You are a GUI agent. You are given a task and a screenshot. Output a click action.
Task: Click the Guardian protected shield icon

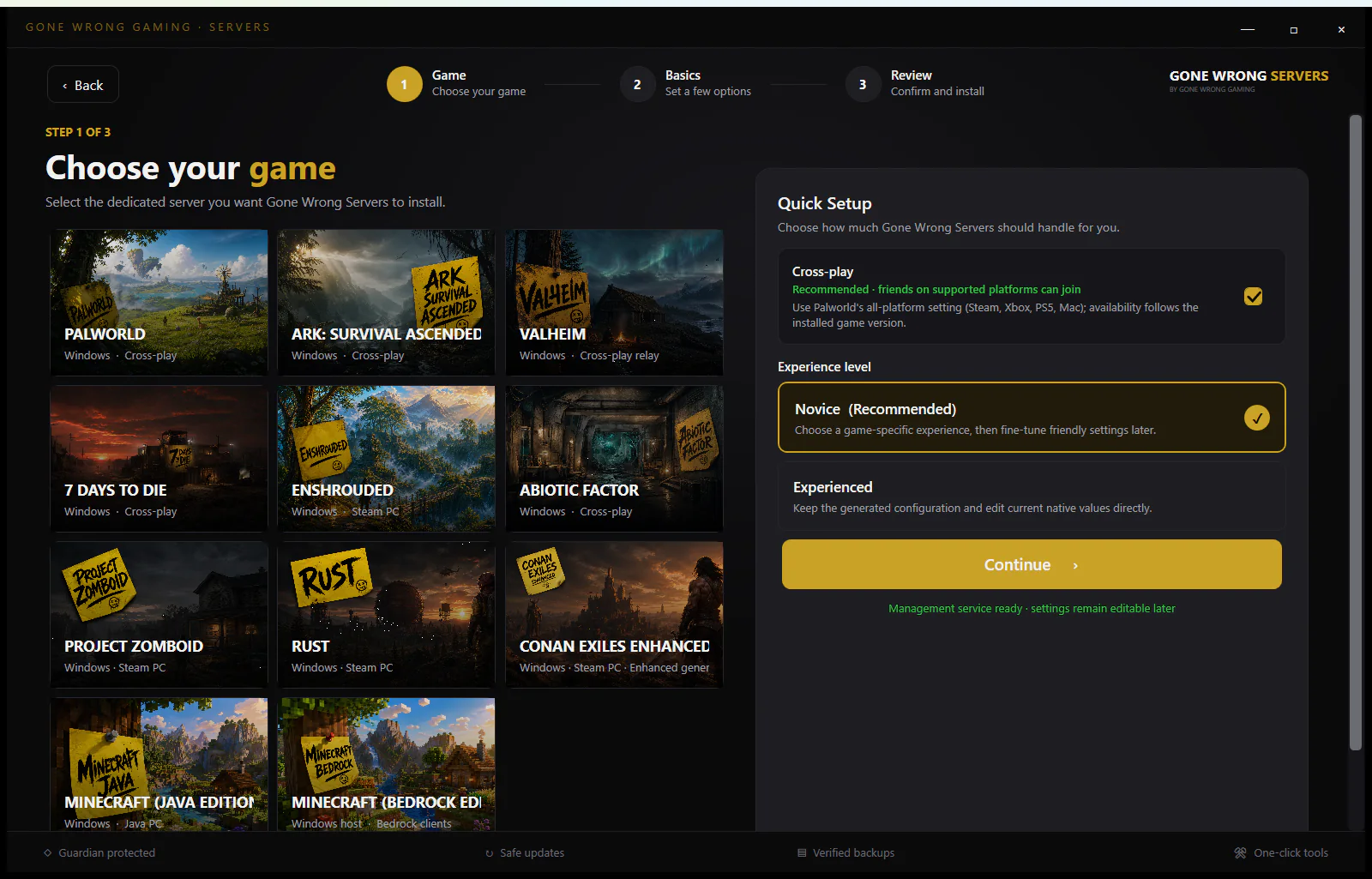click(48, 853)
